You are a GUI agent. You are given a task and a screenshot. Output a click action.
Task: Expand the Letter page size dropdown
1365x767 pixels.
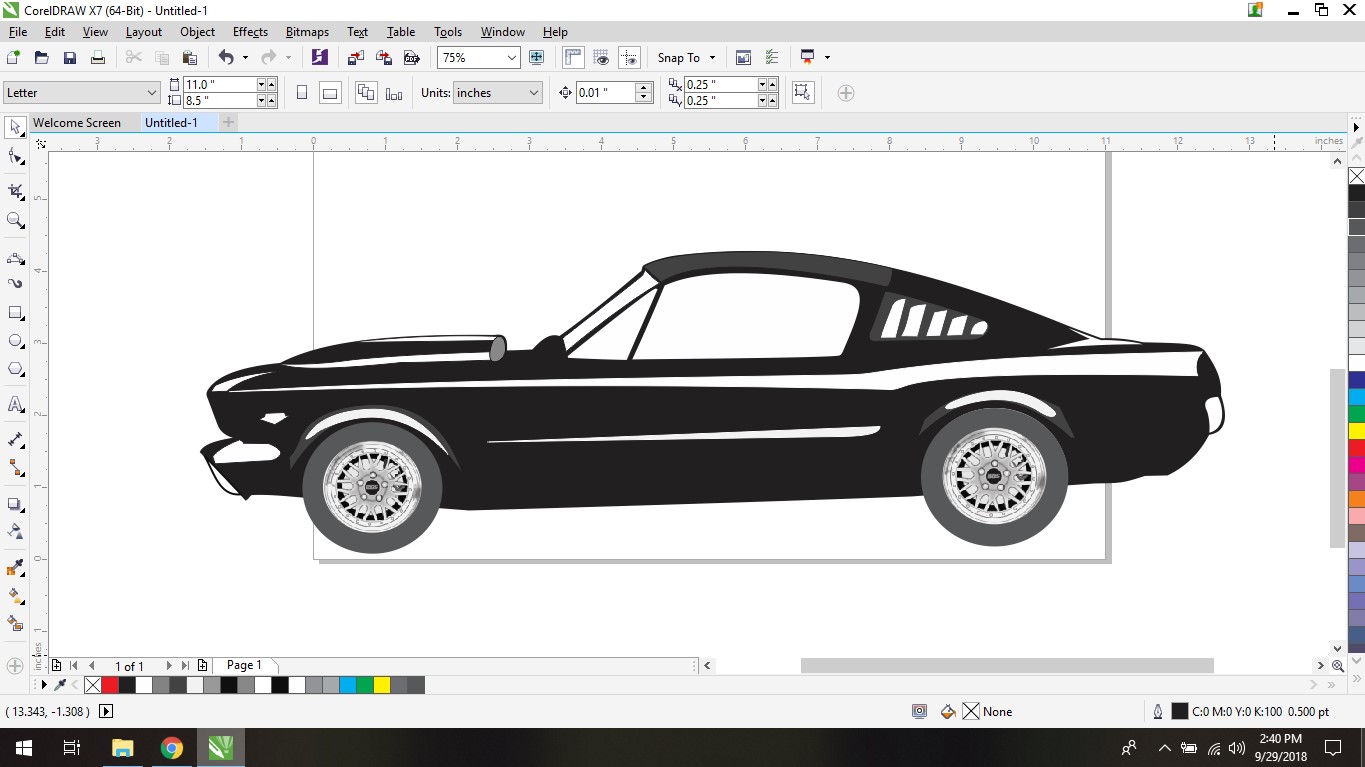pos(152,93)
